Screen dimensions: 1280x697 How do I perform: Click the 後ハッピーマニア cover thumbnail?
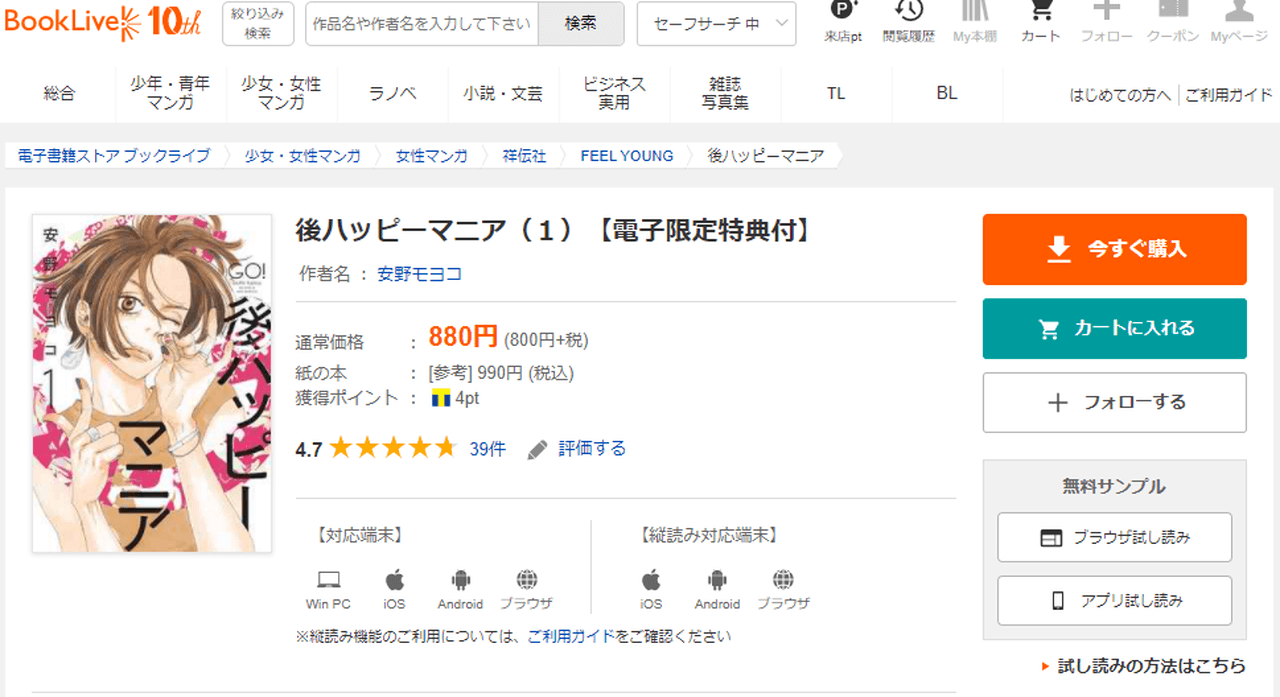pos(152,383)
